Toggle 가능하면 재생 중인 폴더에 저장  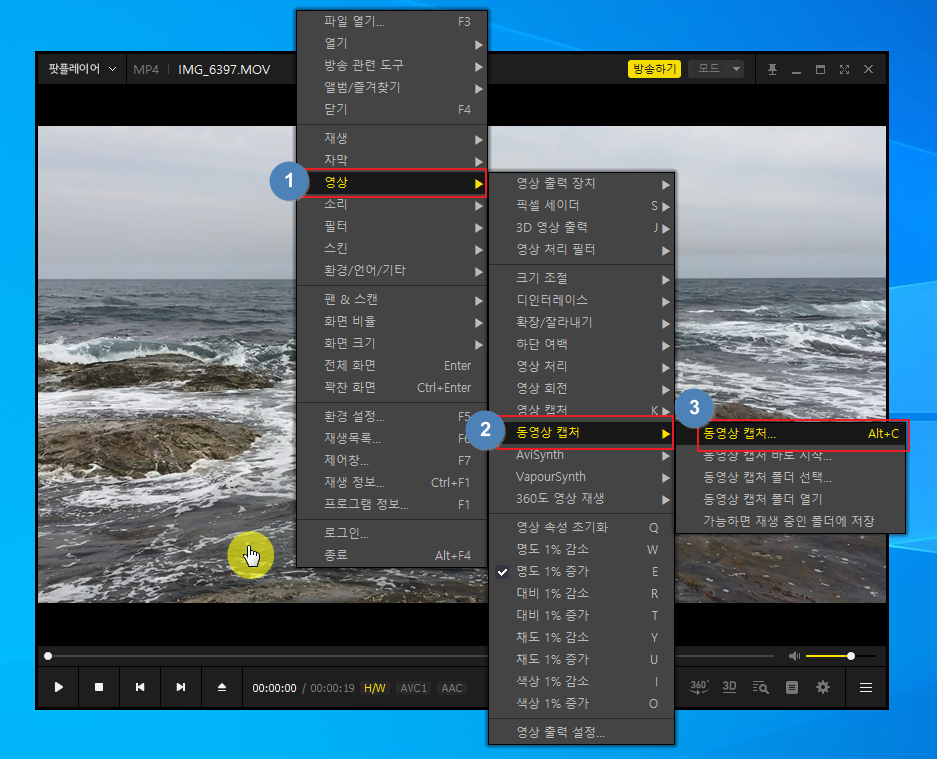(791, 522)
